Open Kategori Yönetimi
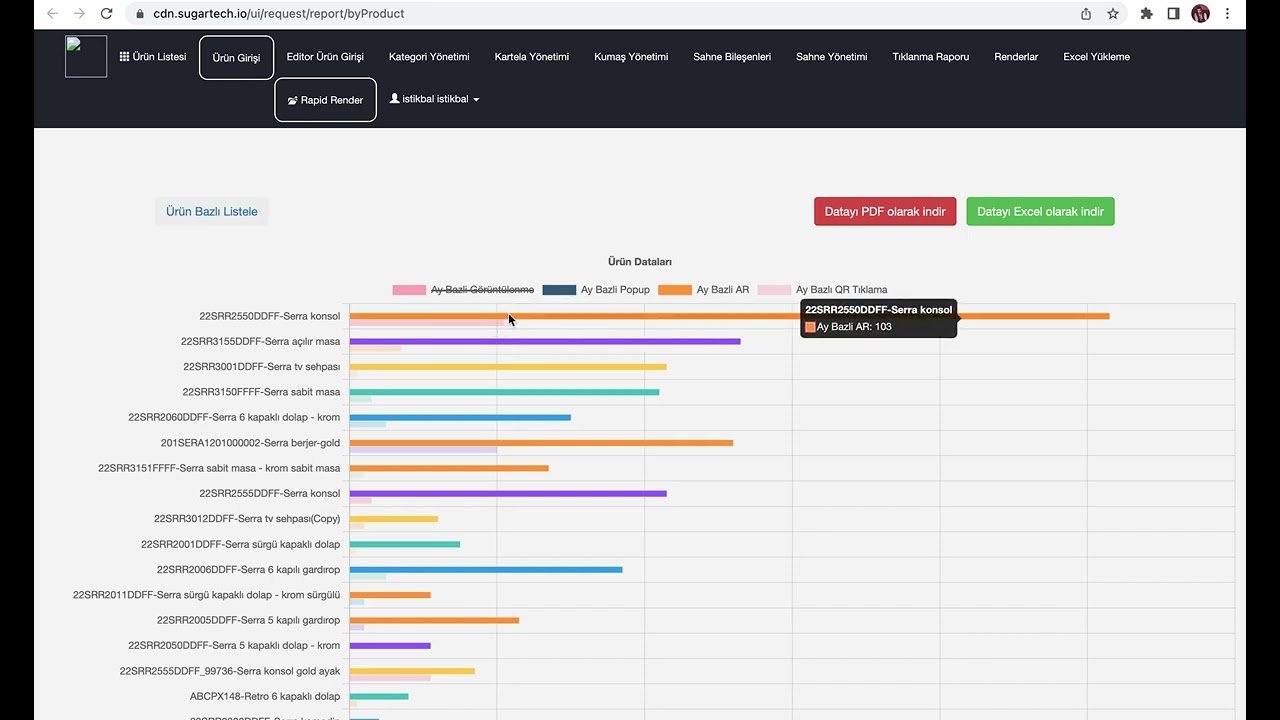Viewport: 1280px width, 720px height. (429, 57)
